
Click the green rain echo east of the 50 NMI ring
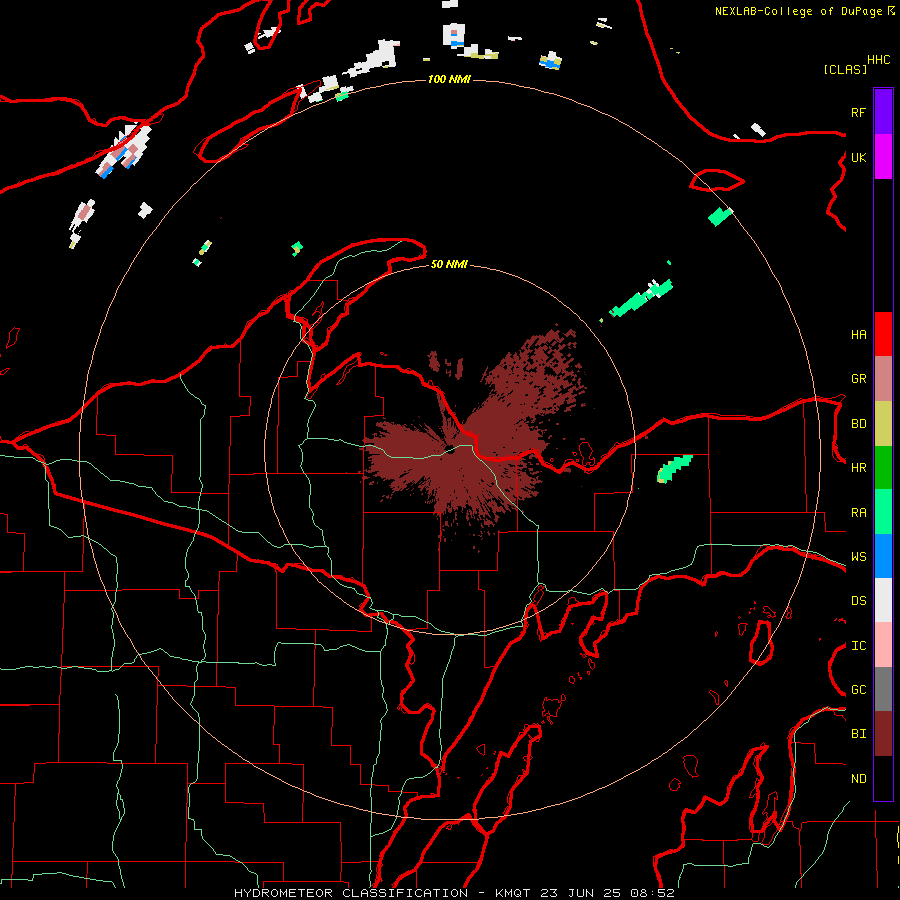coord(674,468)
